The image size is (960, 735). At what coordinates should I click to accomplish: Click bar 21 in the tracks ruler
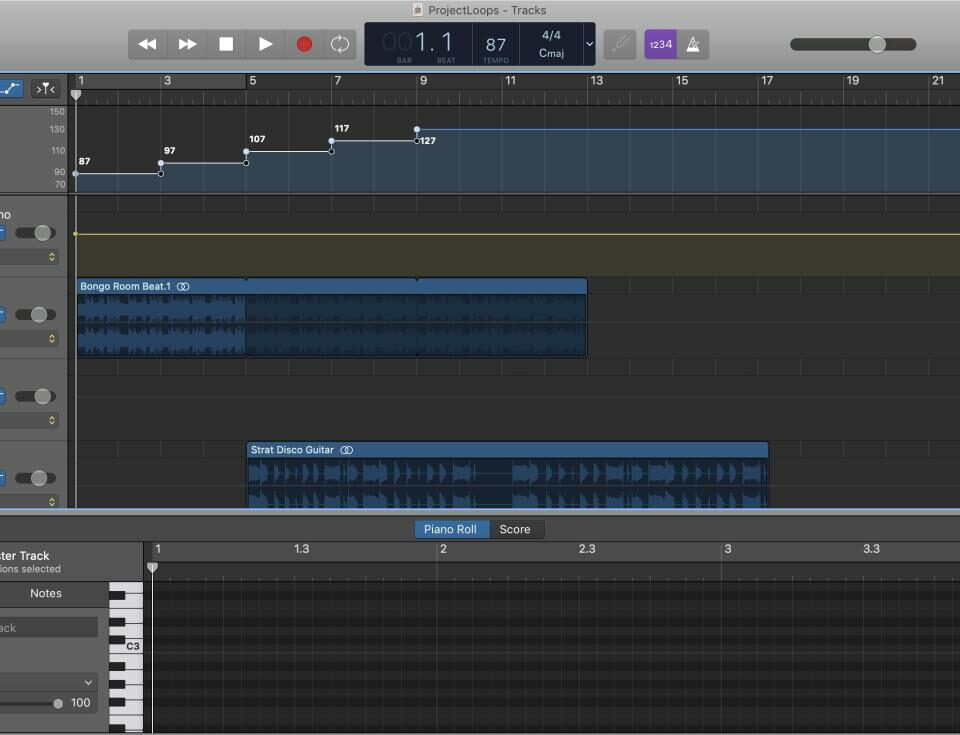[x=937, y=80]
